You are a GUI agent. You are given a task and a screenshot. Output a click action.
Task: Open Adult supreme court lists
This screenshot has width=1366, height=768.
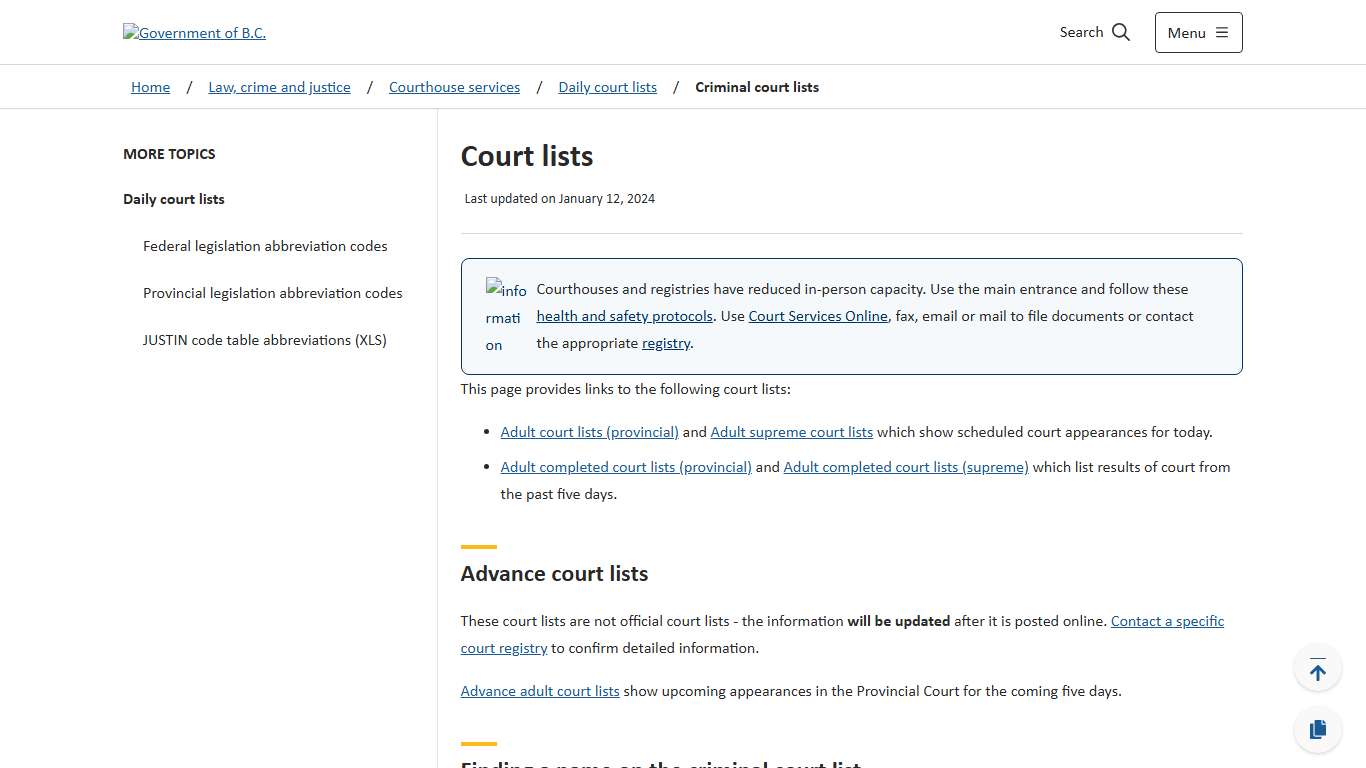coord(791,432)
